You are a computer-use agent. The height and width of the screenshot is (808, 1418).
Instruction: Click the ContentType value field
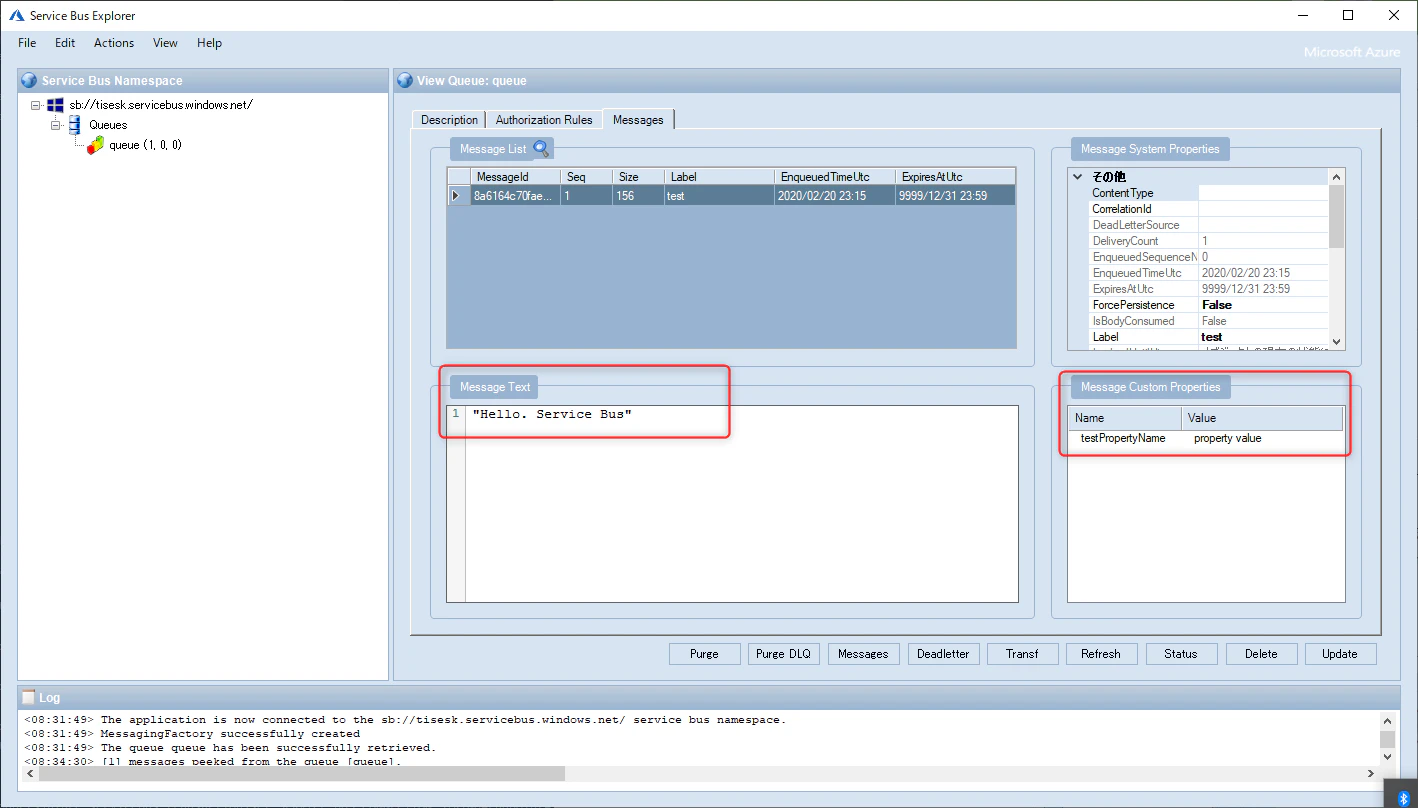(1263, 193)
